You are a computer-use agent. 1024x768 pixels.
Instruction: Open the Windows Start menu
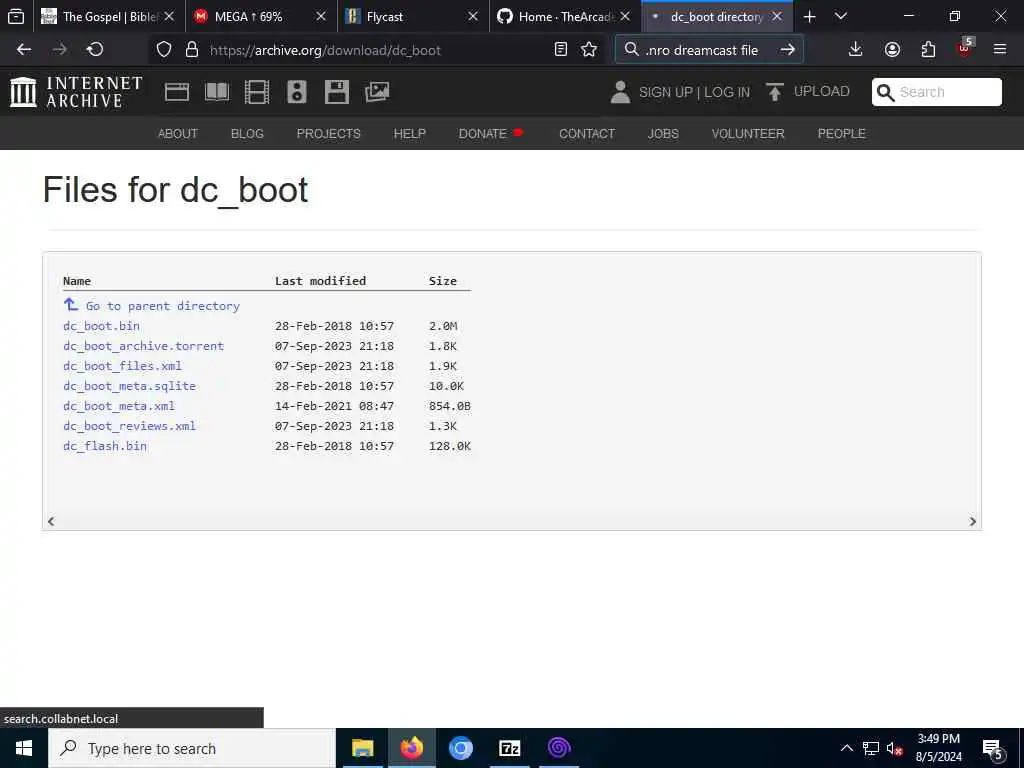24,748
